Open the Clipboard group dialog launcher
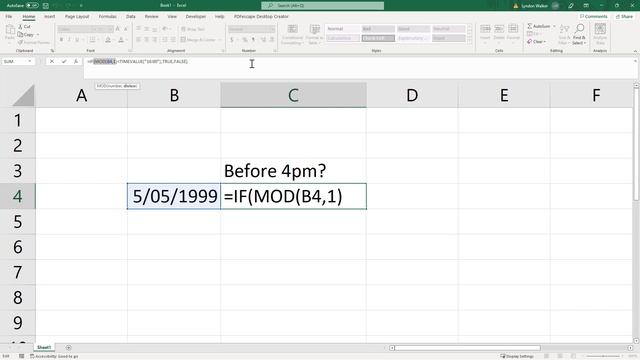This screenshot has height=360, width=640. 52,51
